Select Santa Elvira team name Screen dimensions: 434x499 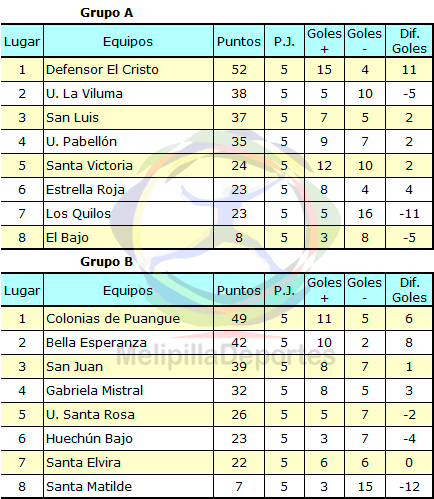[x=83, y=462]
